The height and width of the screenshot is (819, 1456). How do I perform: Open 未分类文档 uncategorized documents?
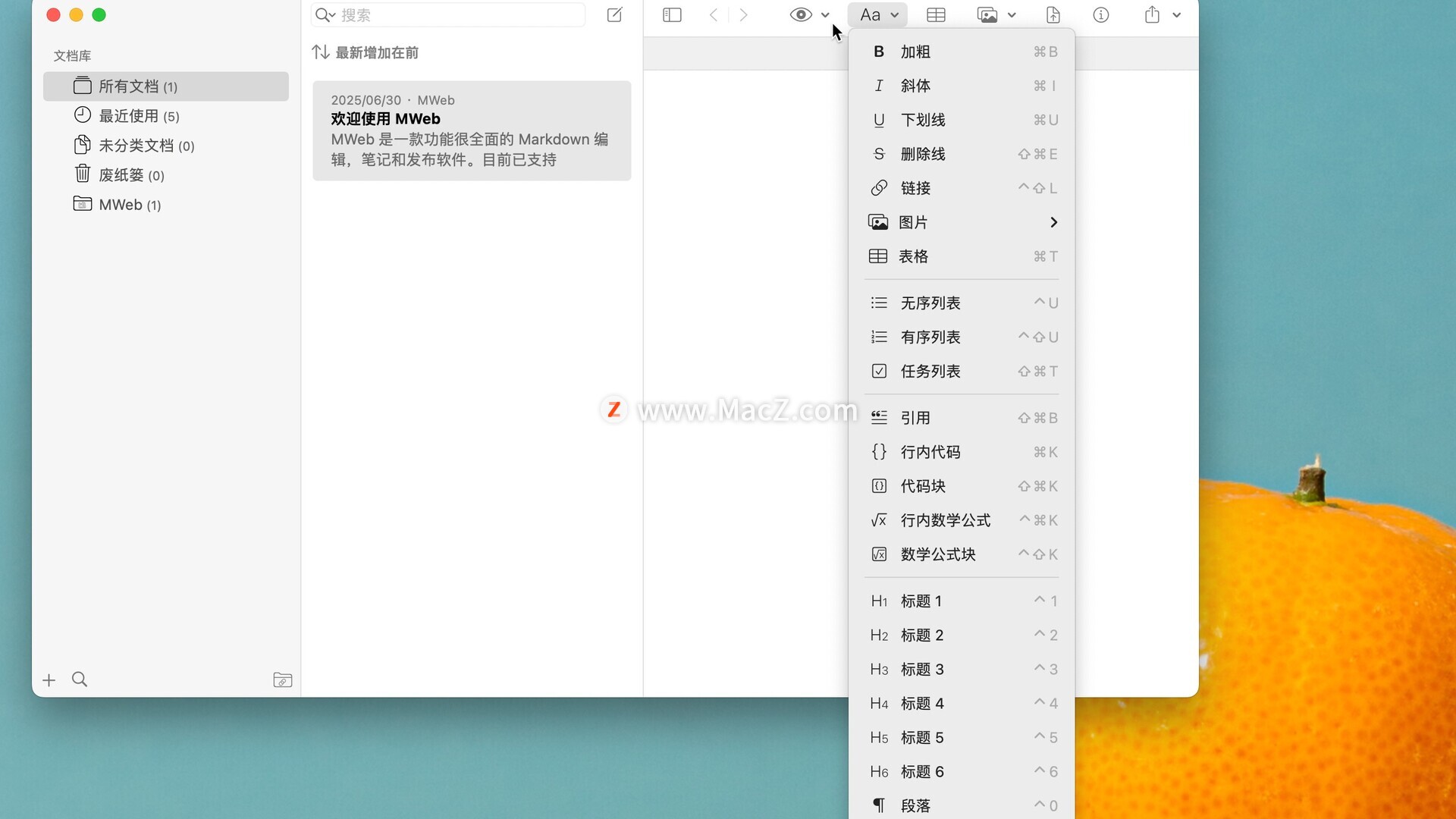(x=166, y=146)
